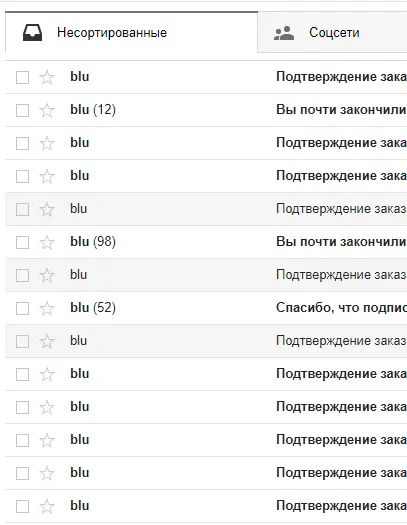Star the first blu email
407x525 pixels.
pos(47,78)
